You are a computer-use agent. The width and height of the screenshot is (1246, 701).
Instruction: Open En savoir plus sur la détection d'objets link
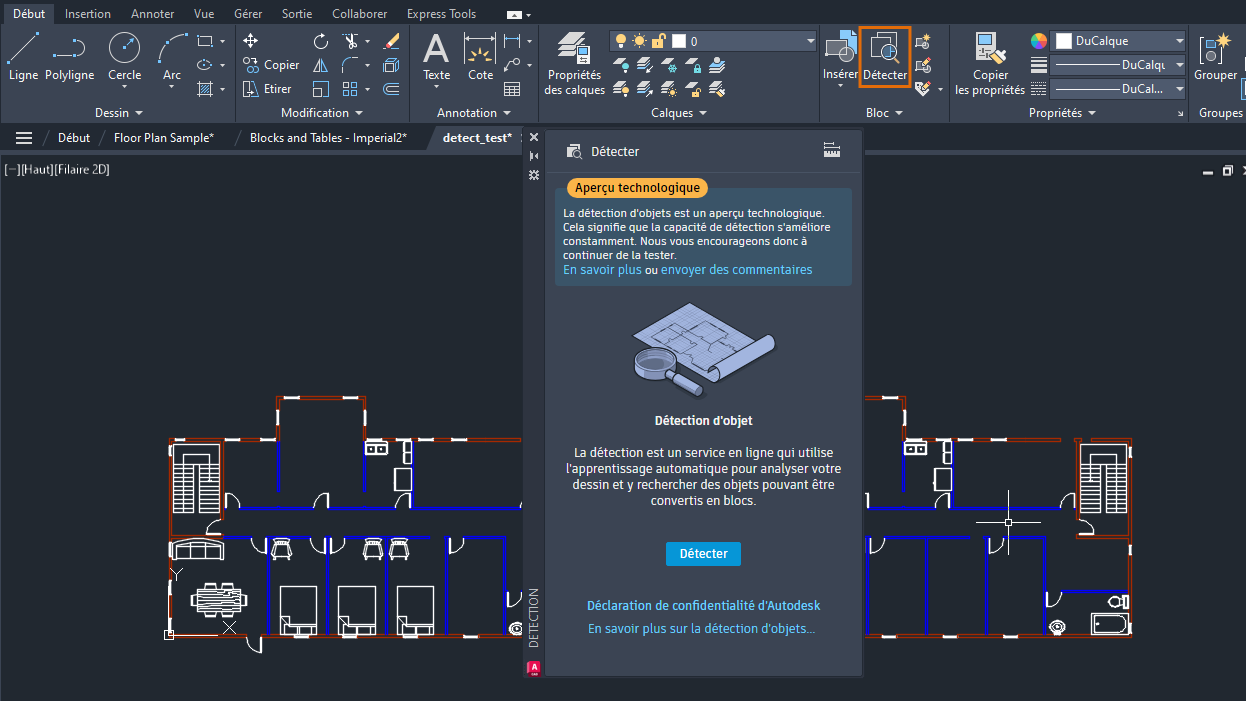701,629
